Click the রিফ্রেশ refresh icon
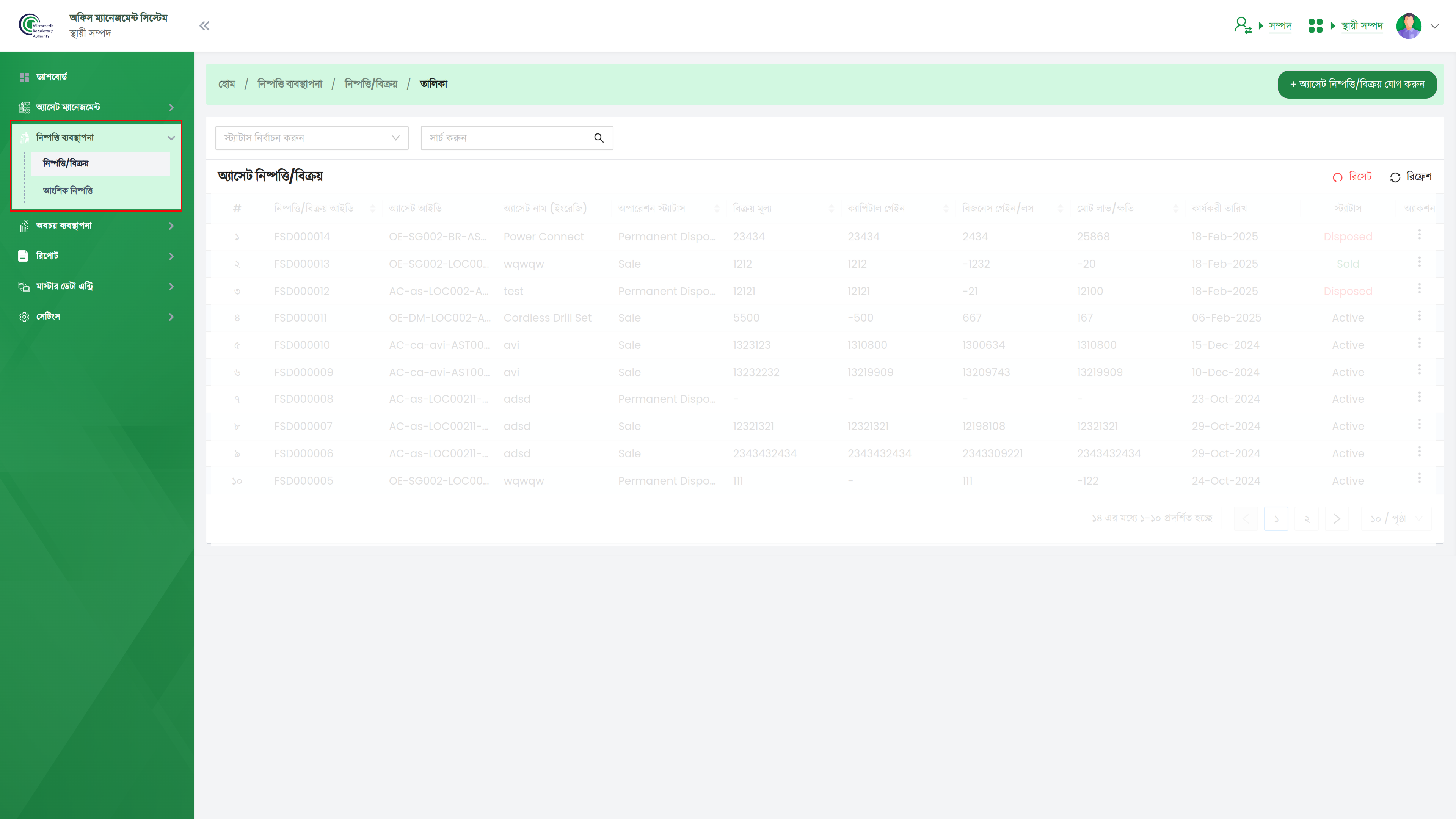This screenshot has width=1456, height=819. click(x=1395, y=177)
